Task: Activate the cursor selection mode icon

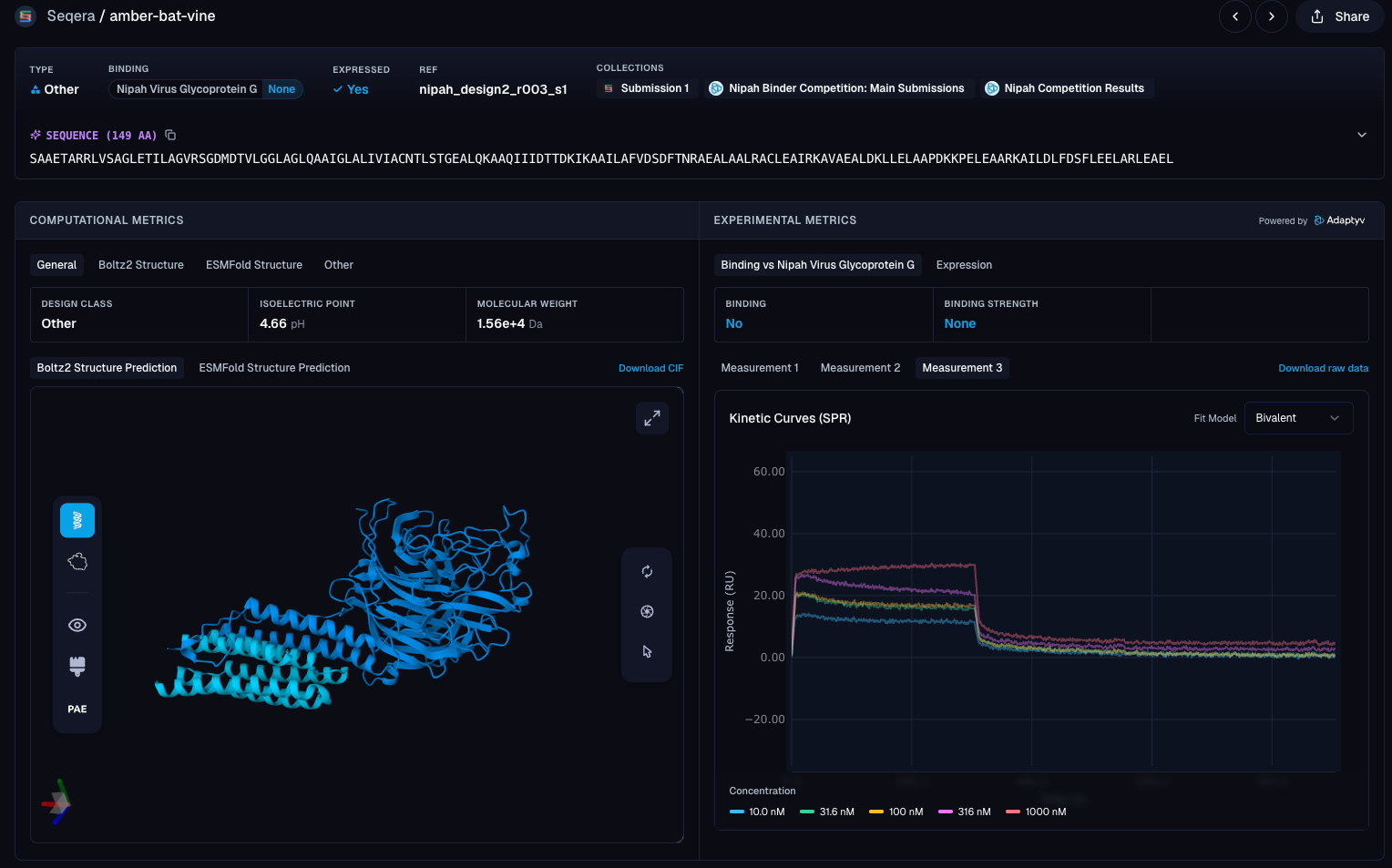Action: click(647, 652)
